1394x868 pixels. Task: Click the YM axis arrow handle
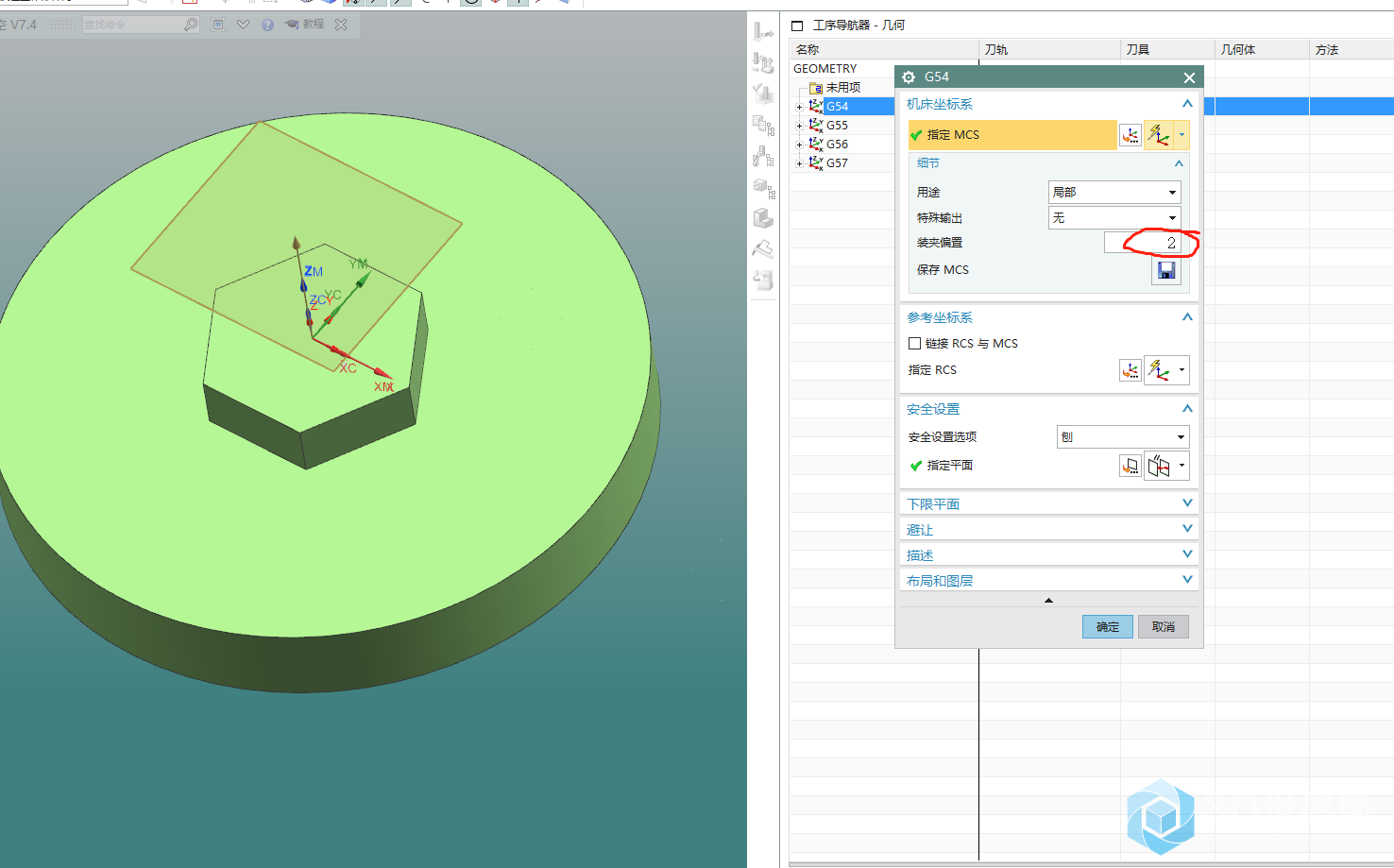click(364, 280)
